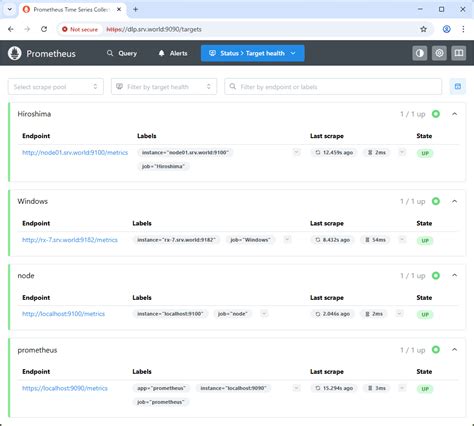Click the node green health ring icon

point(436,275)
